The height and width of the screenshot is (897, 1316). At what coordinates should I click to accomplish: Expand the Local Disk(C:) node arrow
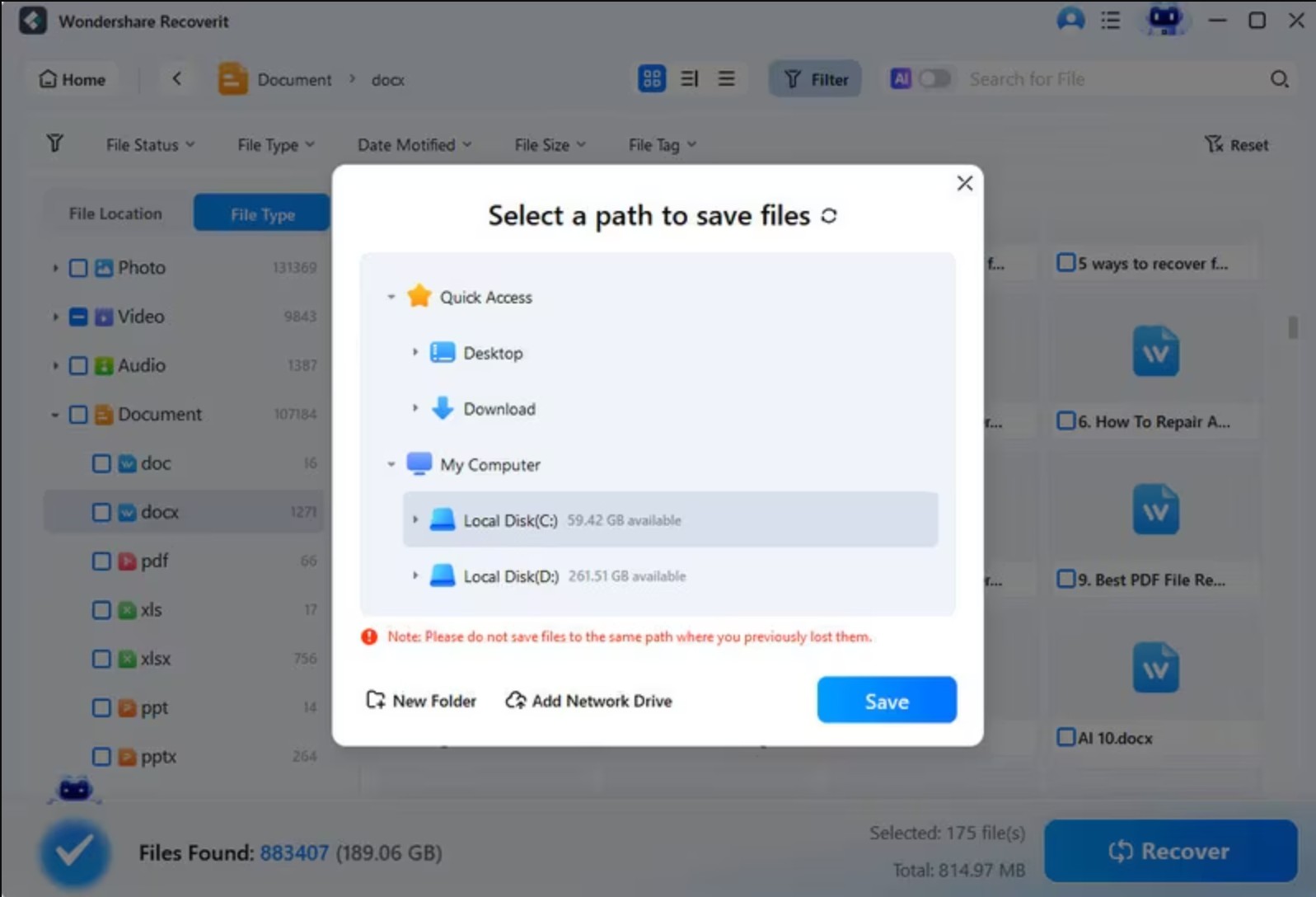(415, 519)
